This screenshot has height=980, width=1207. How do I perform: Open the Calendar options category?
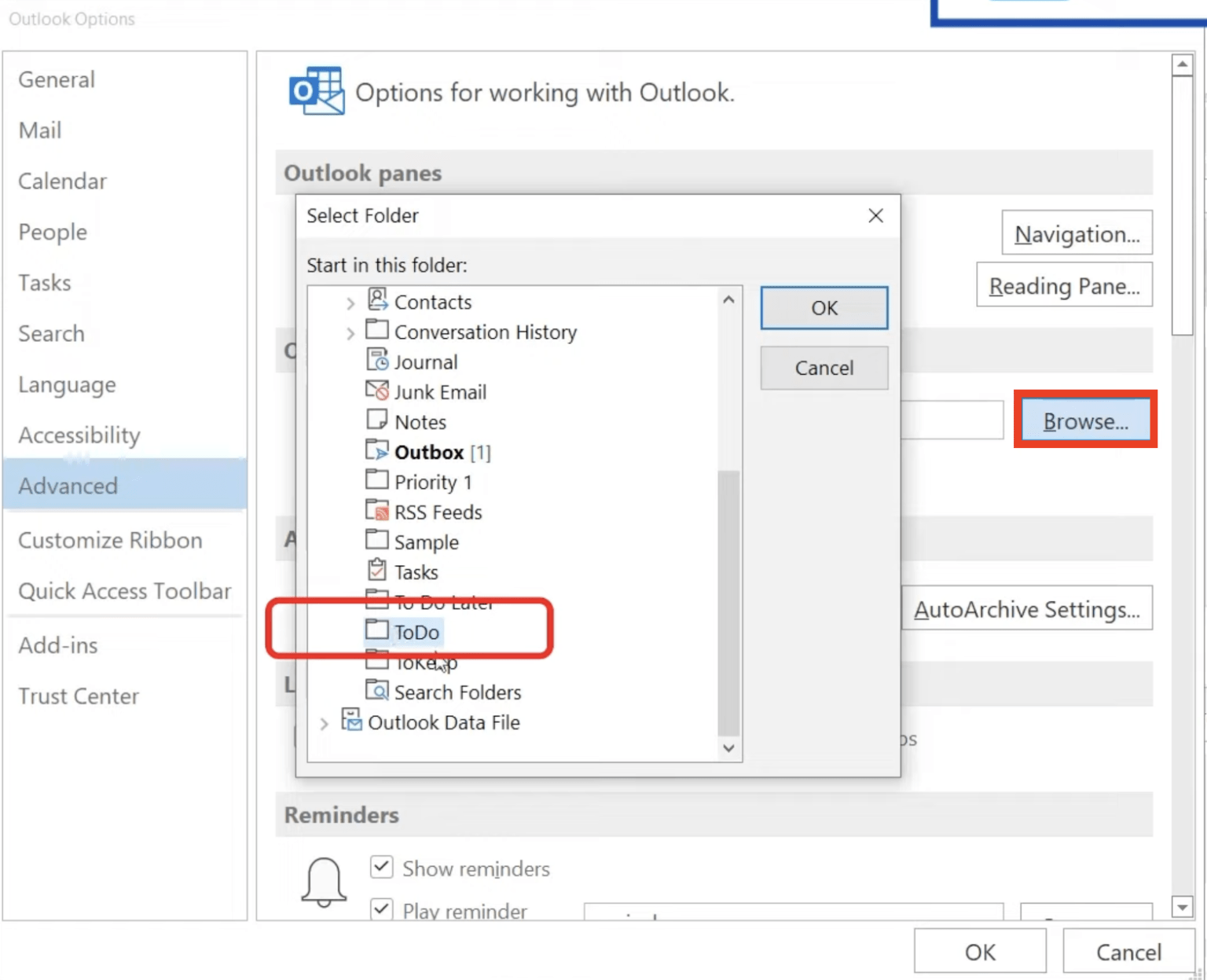coord(125,182)
